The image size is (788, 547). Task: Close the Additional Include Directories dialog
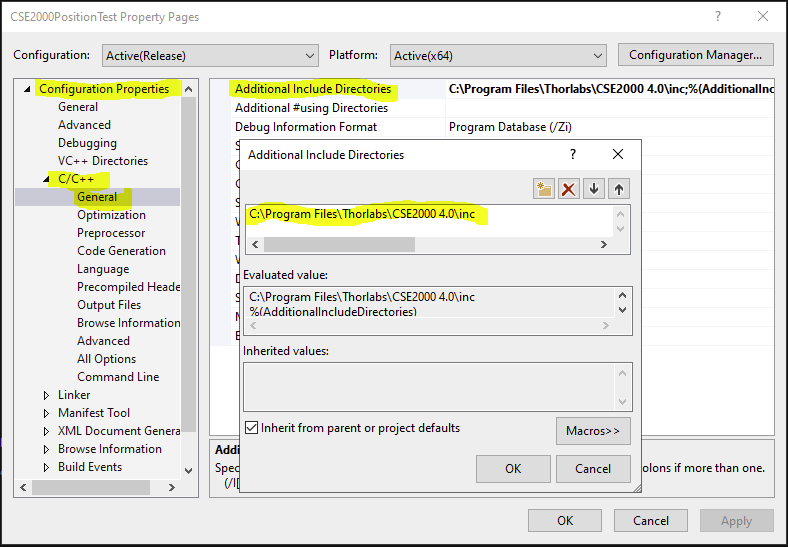click(x=618, y=155)
